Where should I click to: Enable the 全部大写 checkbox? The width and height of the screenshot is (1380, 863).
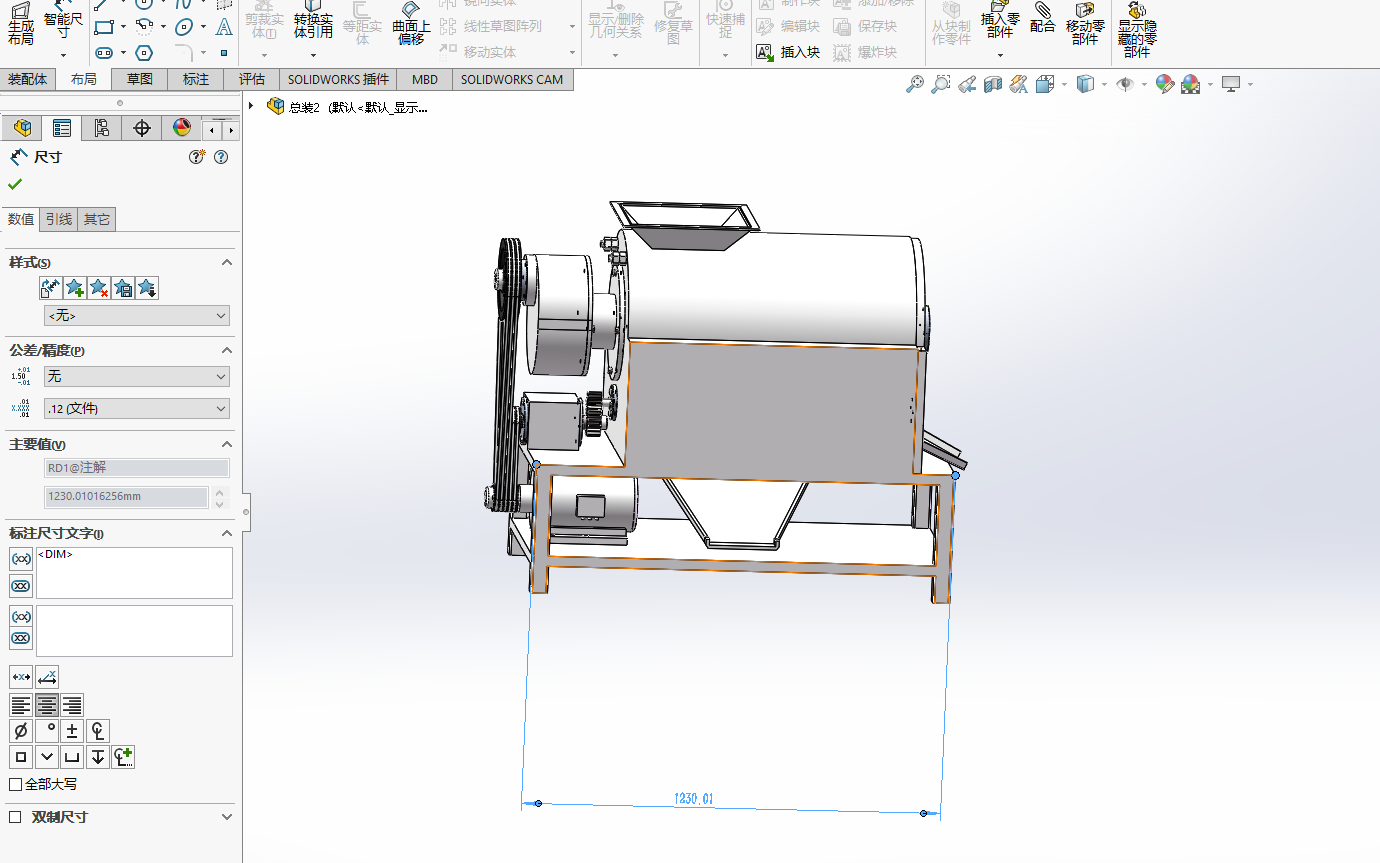[15, 785]
